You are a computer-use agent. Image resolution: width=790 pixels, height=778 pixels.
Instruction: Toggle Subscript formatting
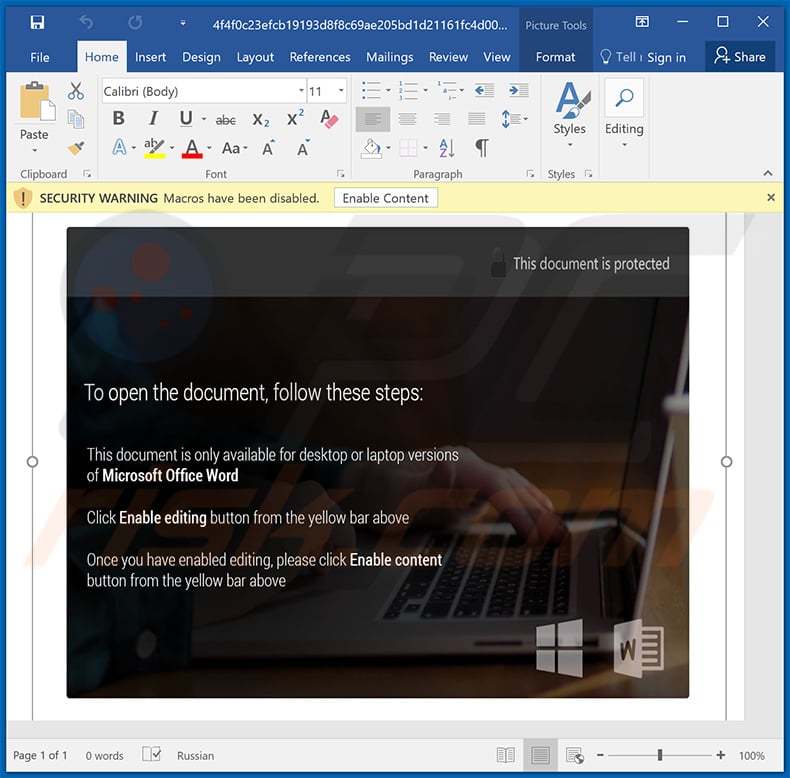261,120
